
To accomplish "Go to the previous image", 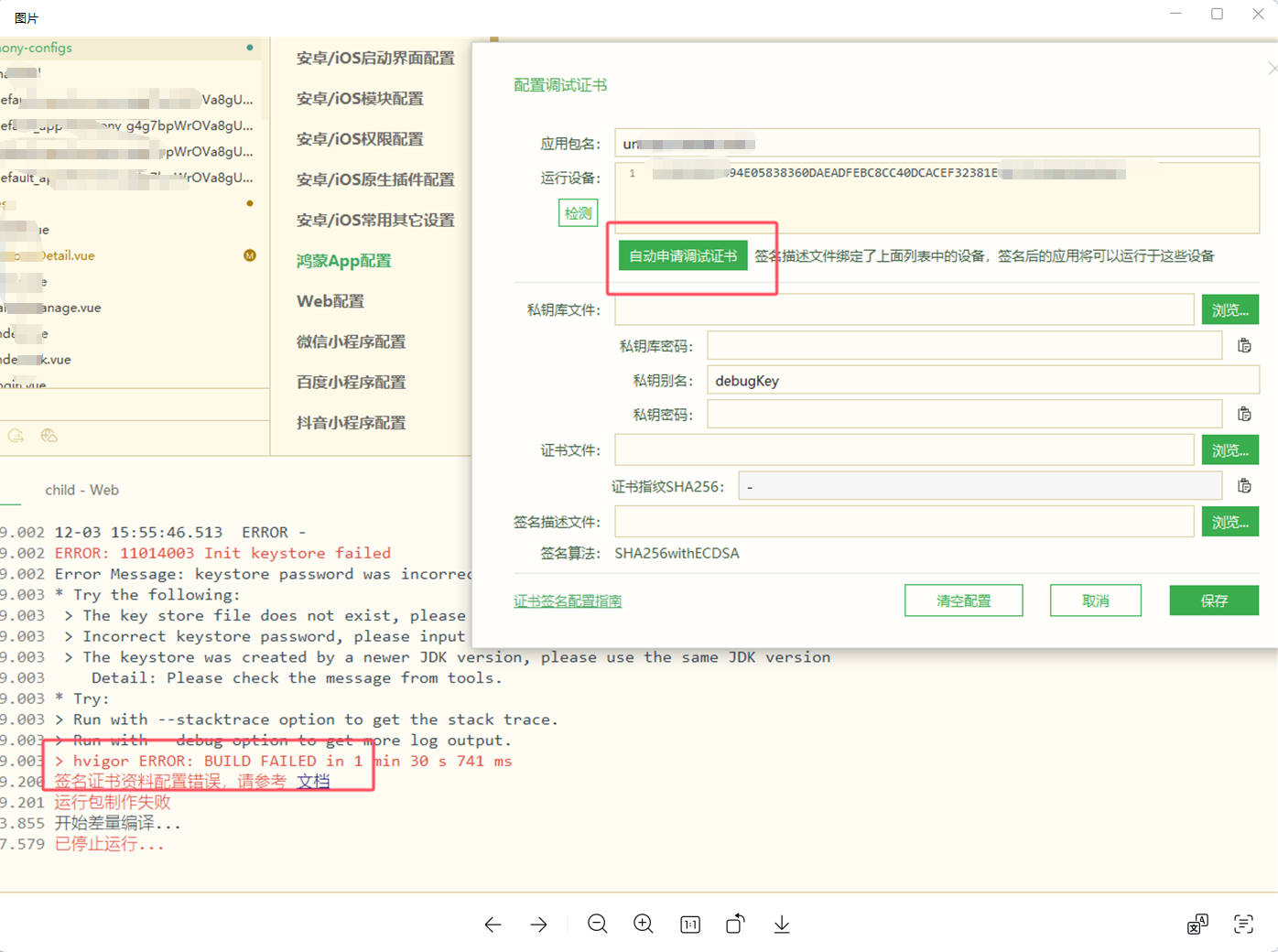I will click(493, 925).
